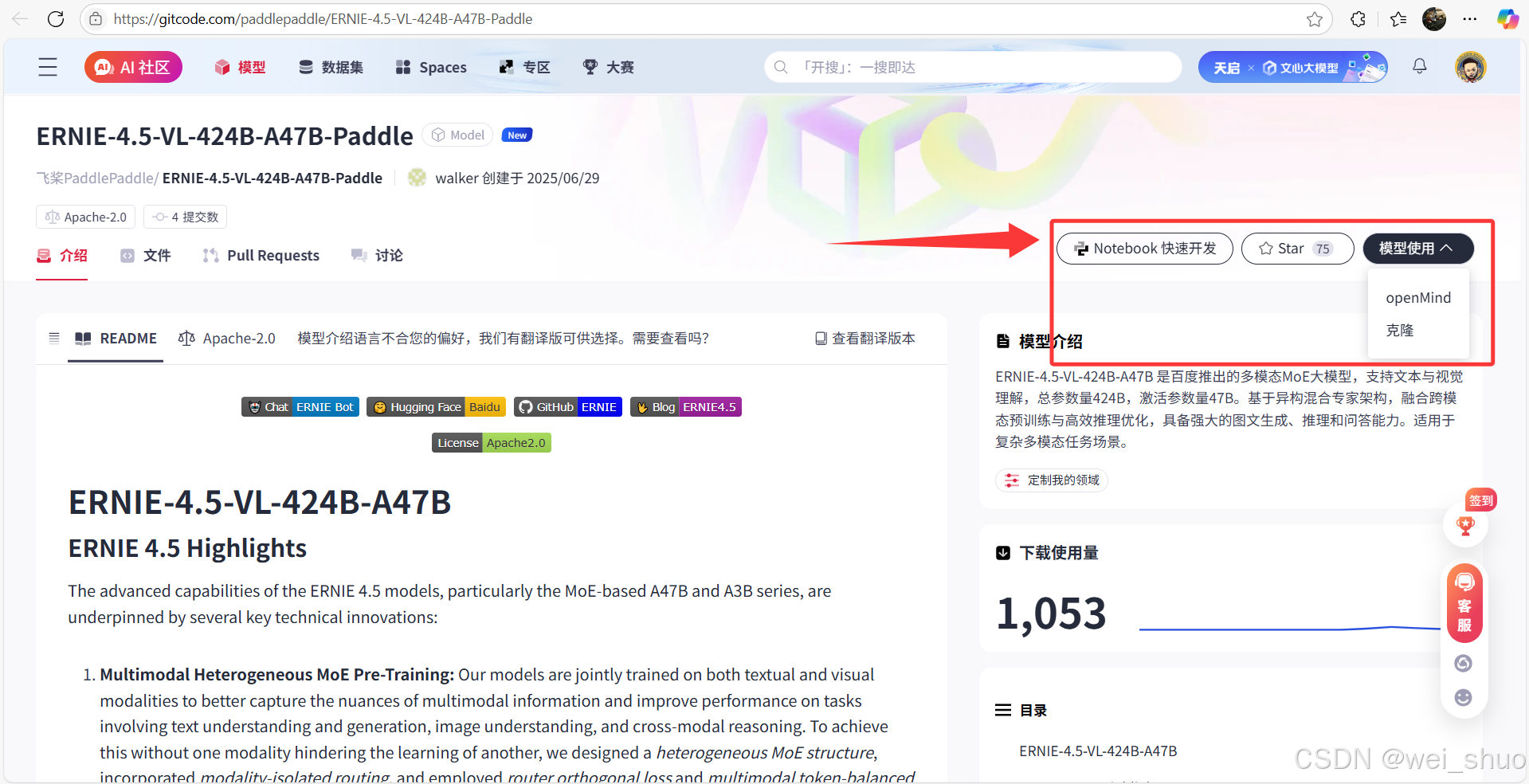Select the README tab
This screenshot has height=784, width=1529.
pyautogui.click(x=116, y=339)
